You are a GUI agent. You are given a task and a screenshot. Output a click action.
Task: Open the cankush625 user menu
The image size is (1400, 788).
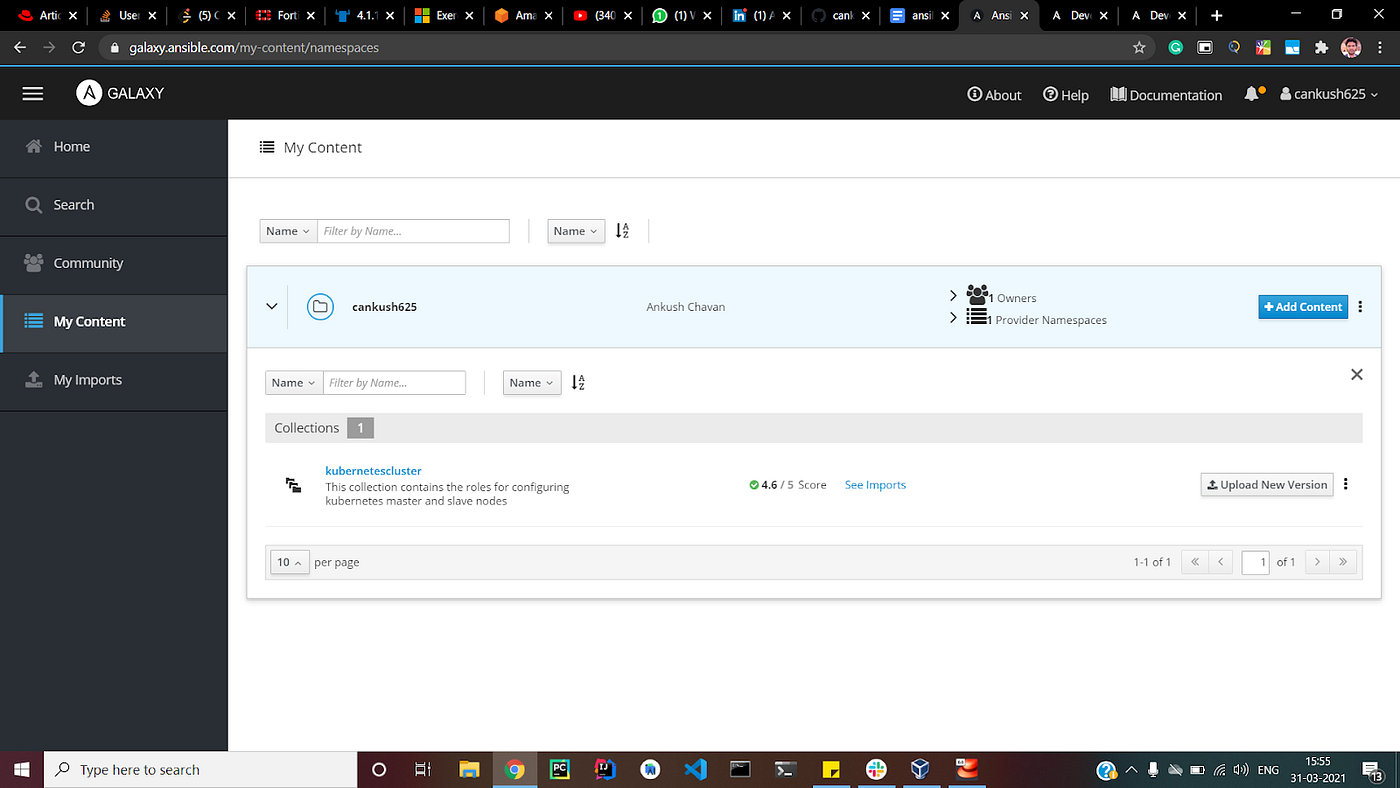[x=1329, y=94]
